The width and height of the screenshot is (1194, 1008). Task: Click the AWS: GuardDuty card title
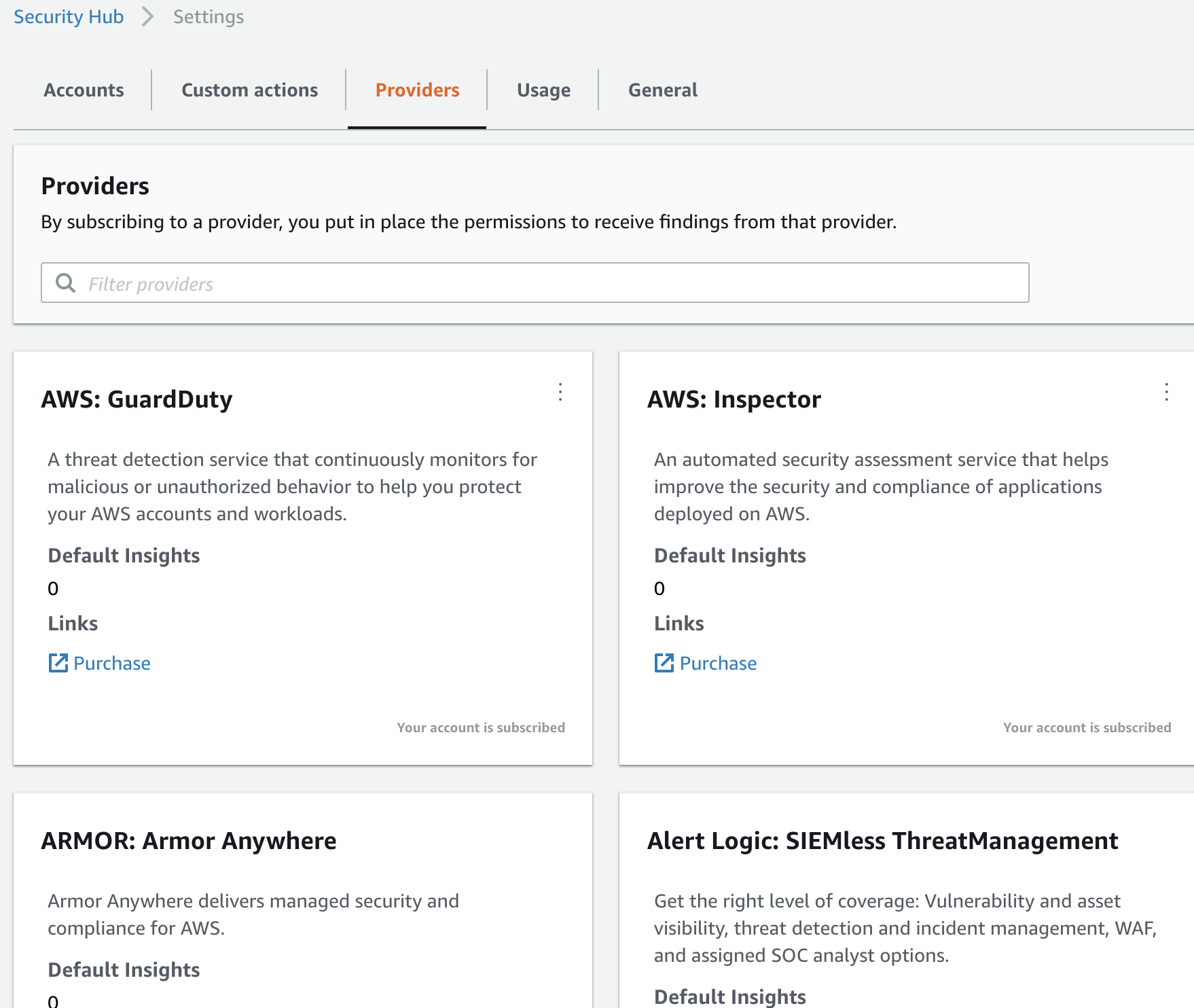tap(137, 399)
